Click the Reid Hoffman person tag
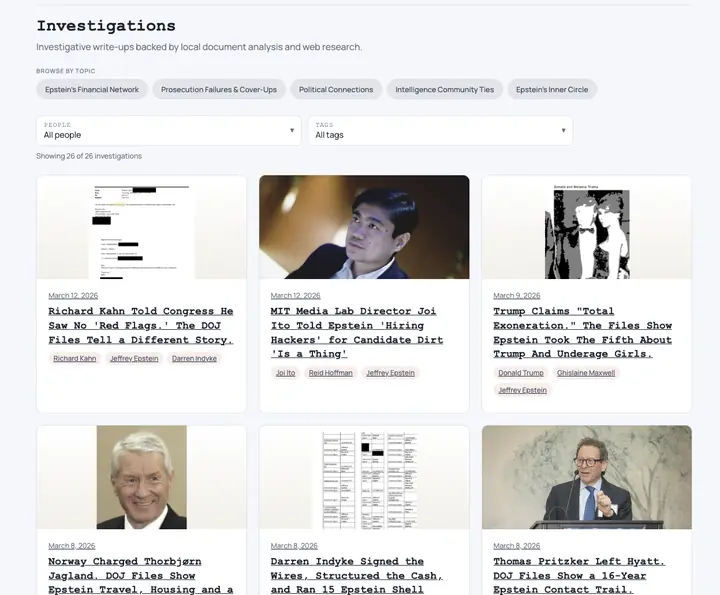The height and width of the screenshot is (595, 720). 331,373
